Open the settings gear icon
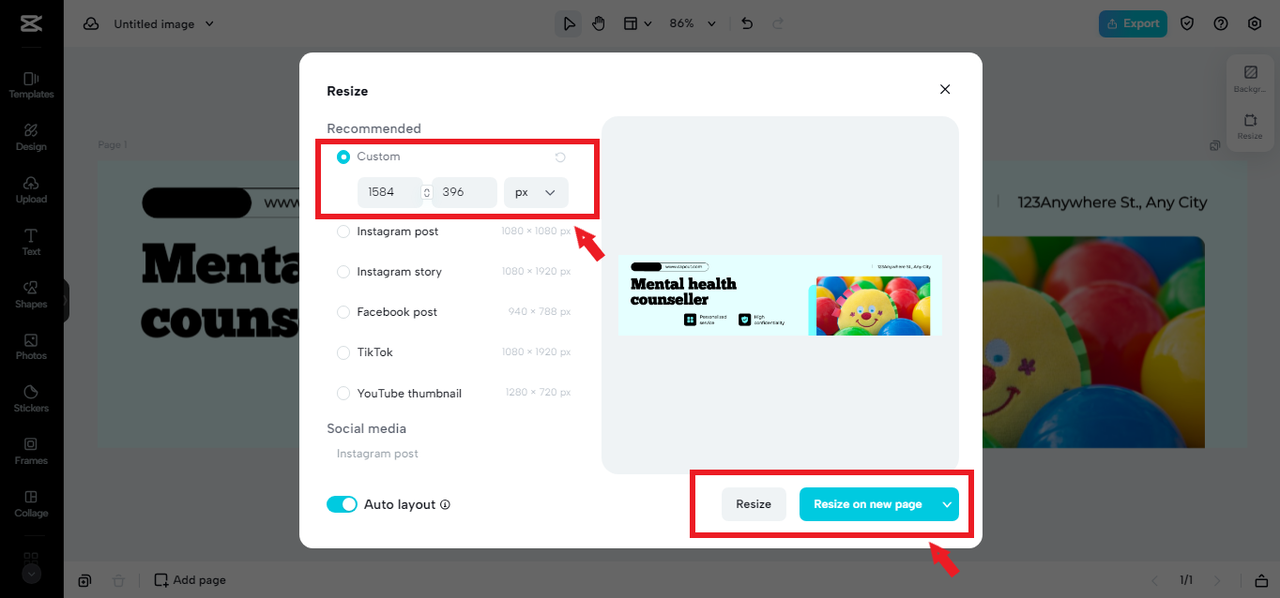This screenshot has width=1280, height=598. click(1254, 23)
